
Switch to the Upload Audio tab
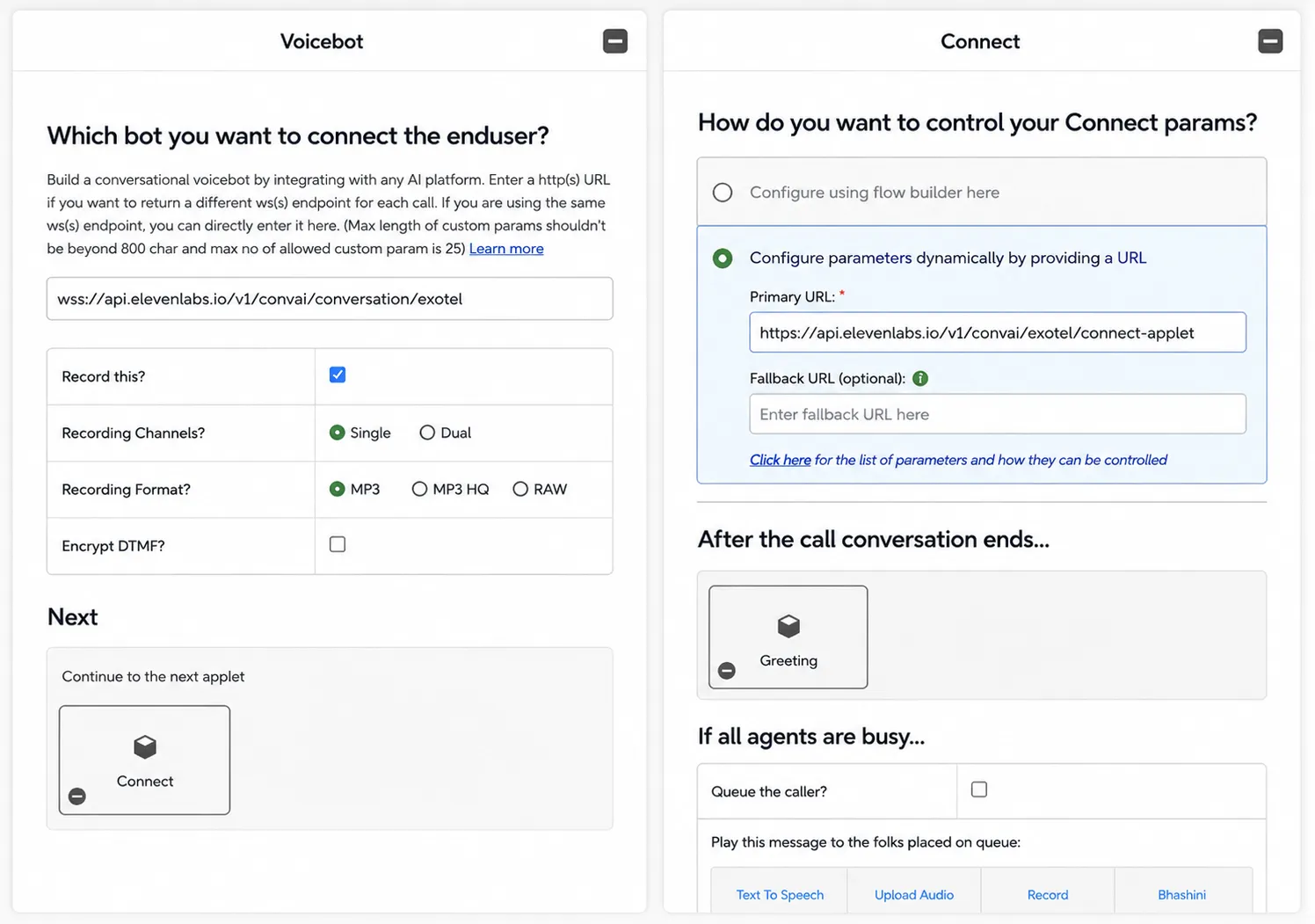point(914,895)
